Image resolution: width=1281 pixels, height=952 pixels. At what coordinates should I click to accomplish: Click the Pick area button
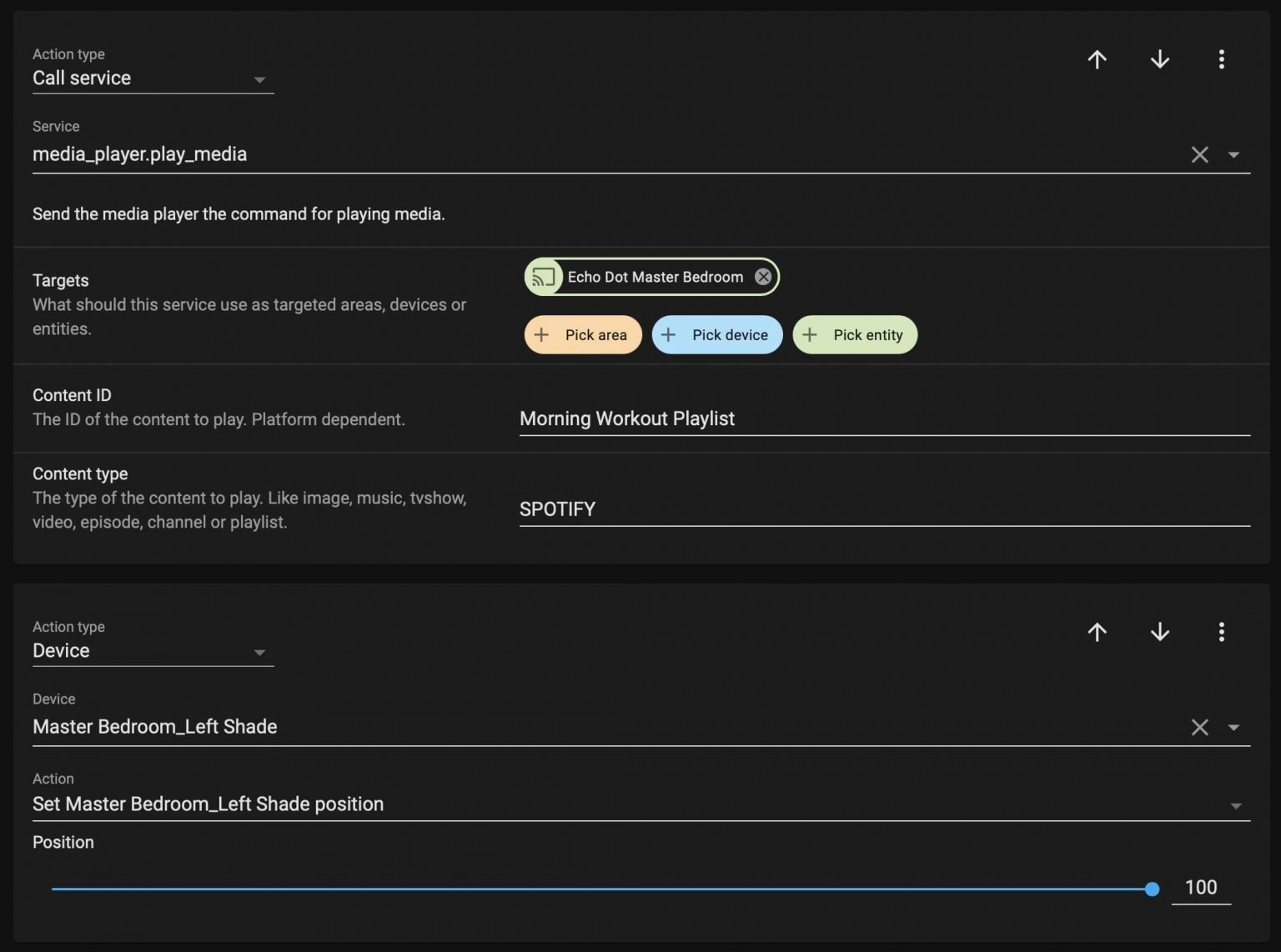pos(582,335)
